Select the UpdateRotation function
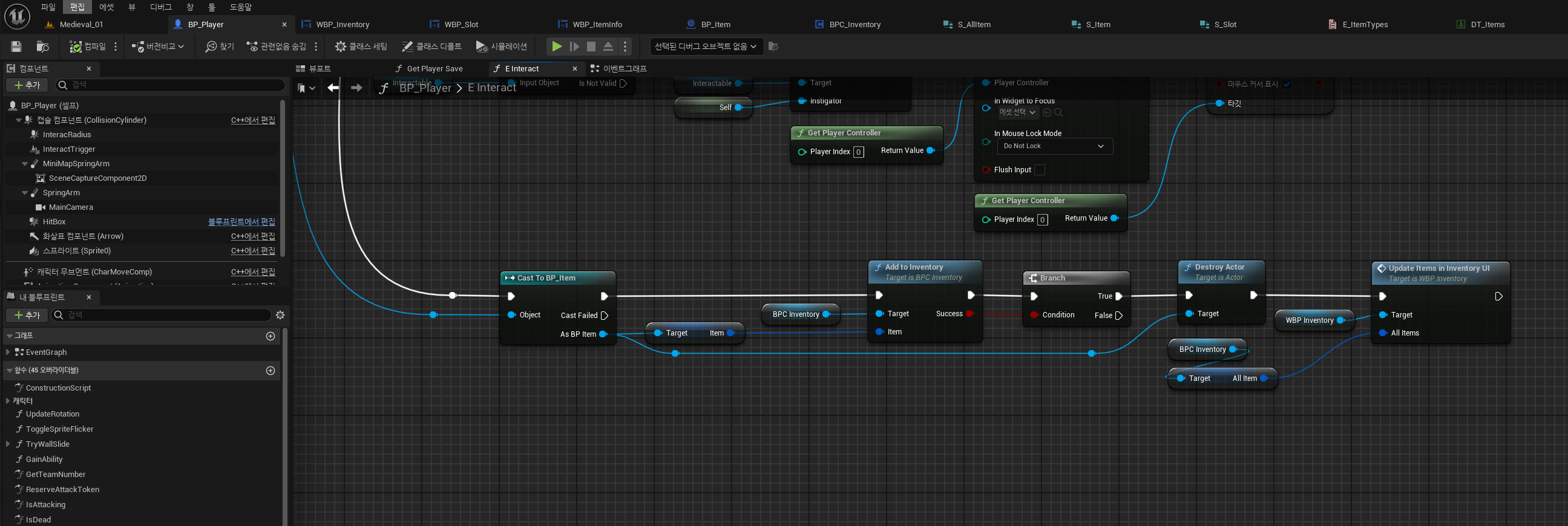The image size is (1568, 526). pos(53,414)
